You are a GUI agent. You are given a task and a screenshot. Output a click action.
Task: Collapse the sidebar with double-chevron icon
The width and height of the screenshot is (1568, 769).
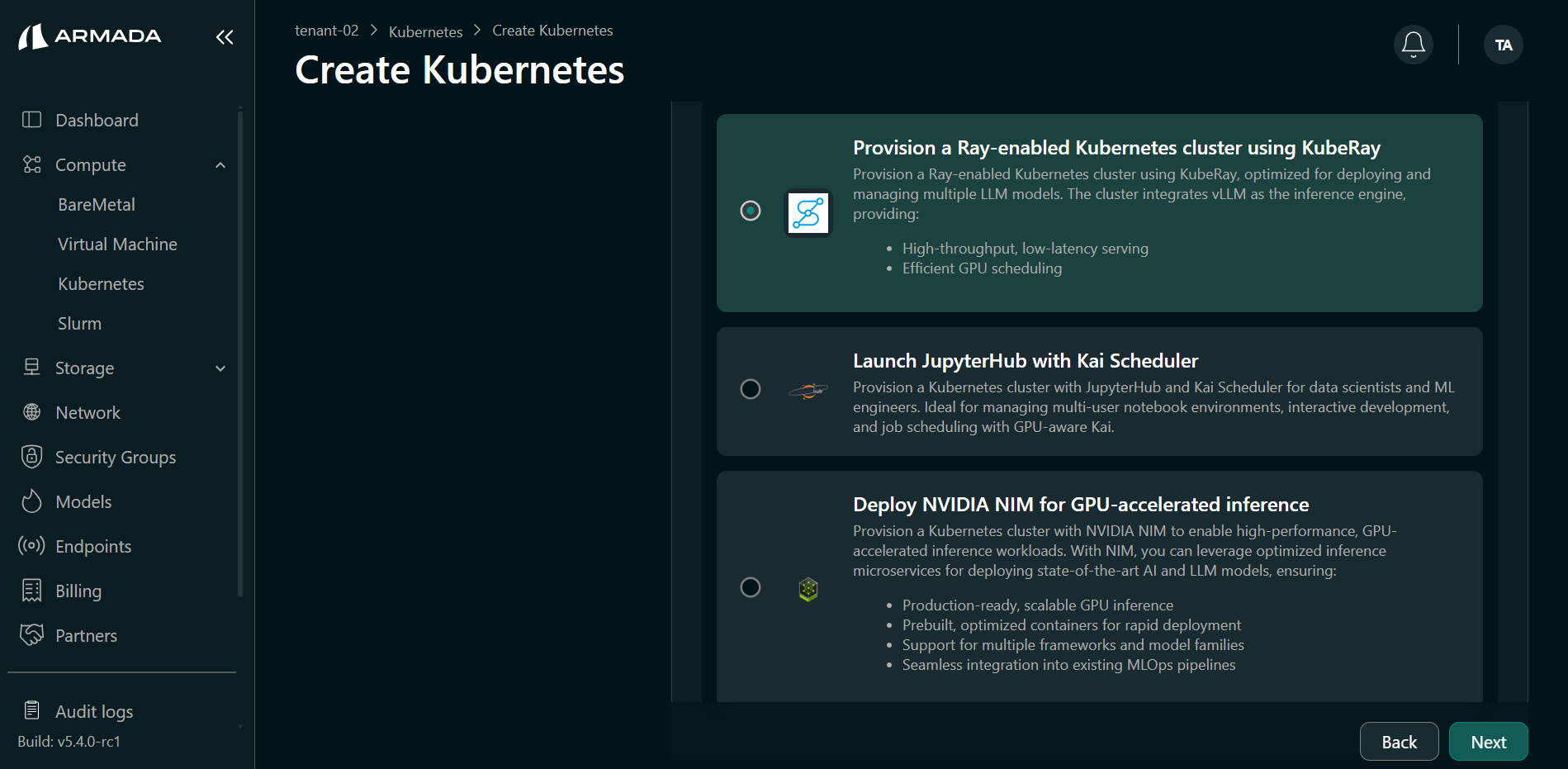225,37
